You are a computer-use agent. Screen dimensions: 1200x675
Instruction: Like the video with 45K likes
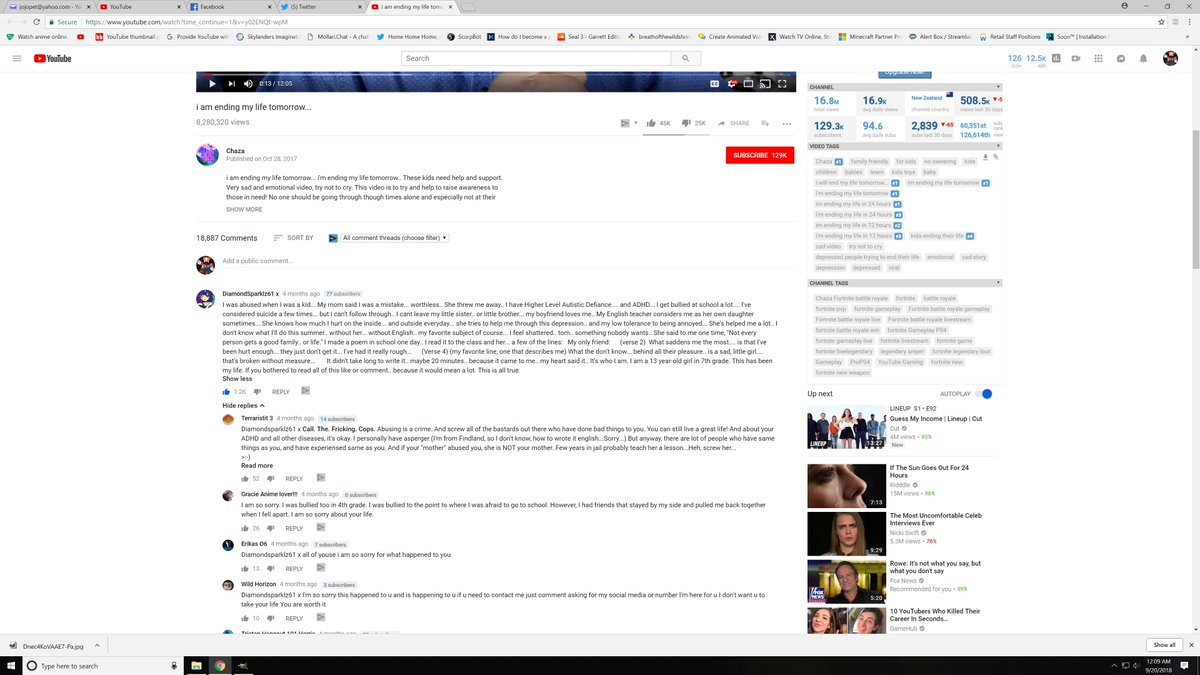point(658,123)
